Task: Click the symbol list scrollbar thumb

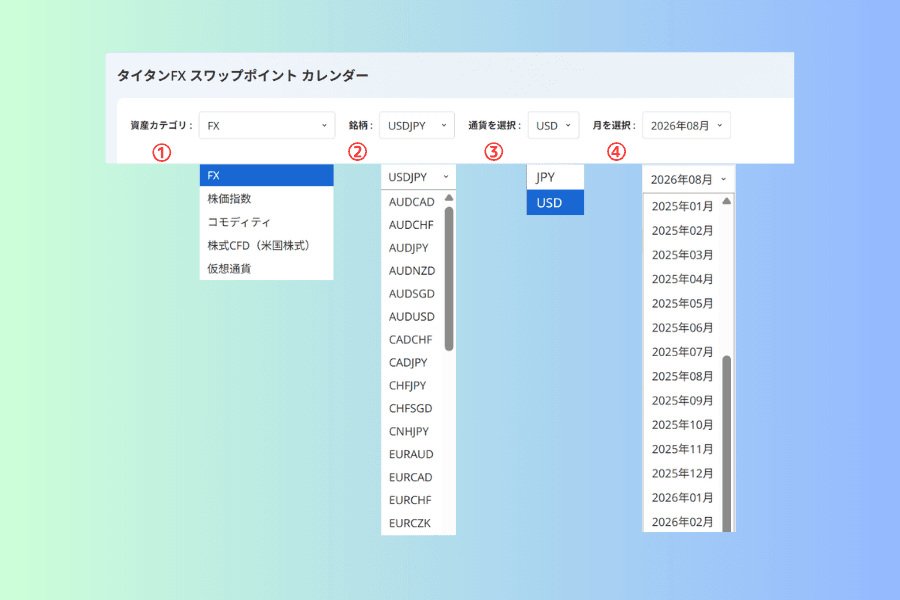Action: [x=449, y=278]
